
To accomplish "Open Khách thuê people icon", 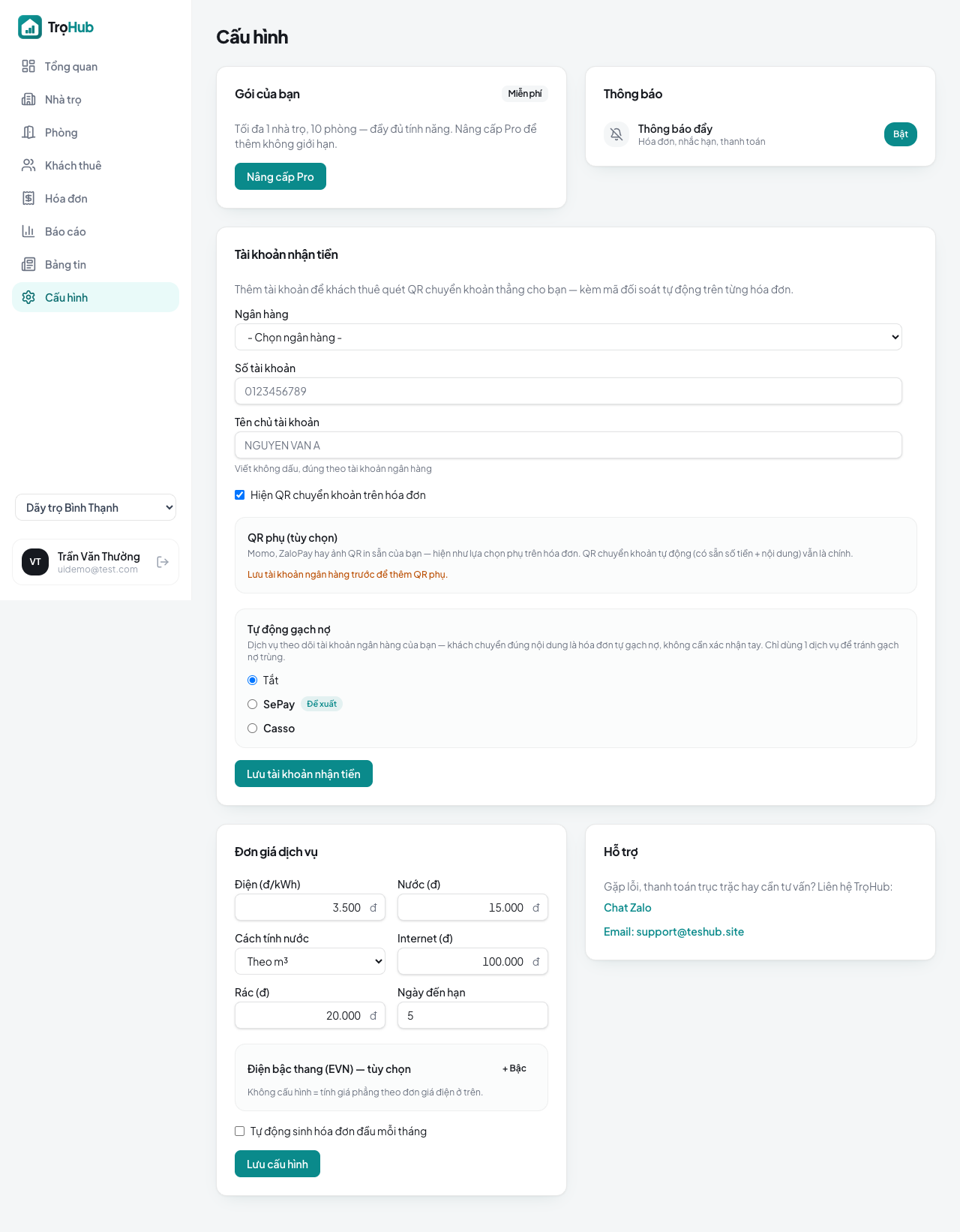I will 28,165.
